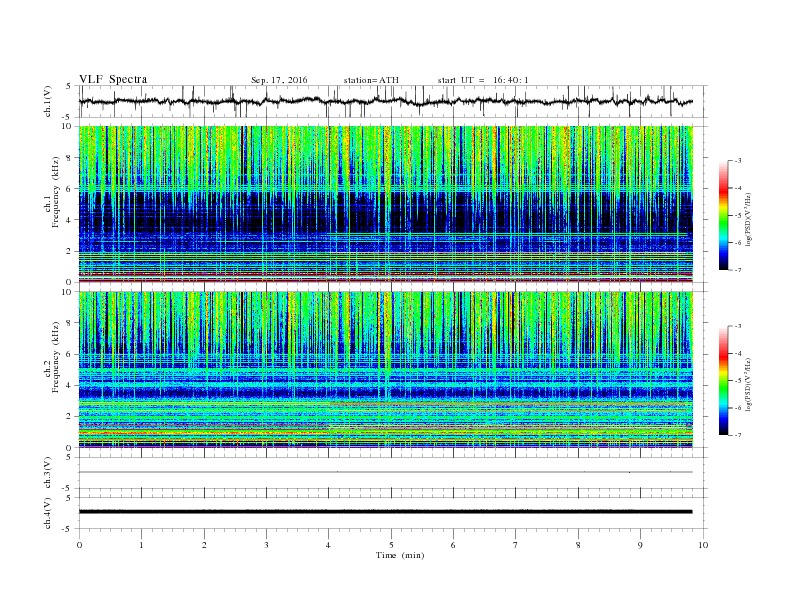Click time axis tick label "6"

tap(453, 545)
